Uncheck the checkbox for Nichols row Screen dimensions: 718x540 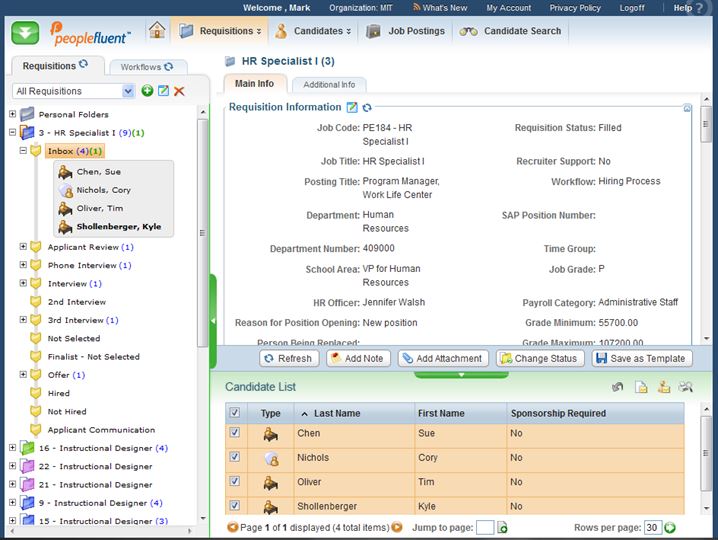234,458
